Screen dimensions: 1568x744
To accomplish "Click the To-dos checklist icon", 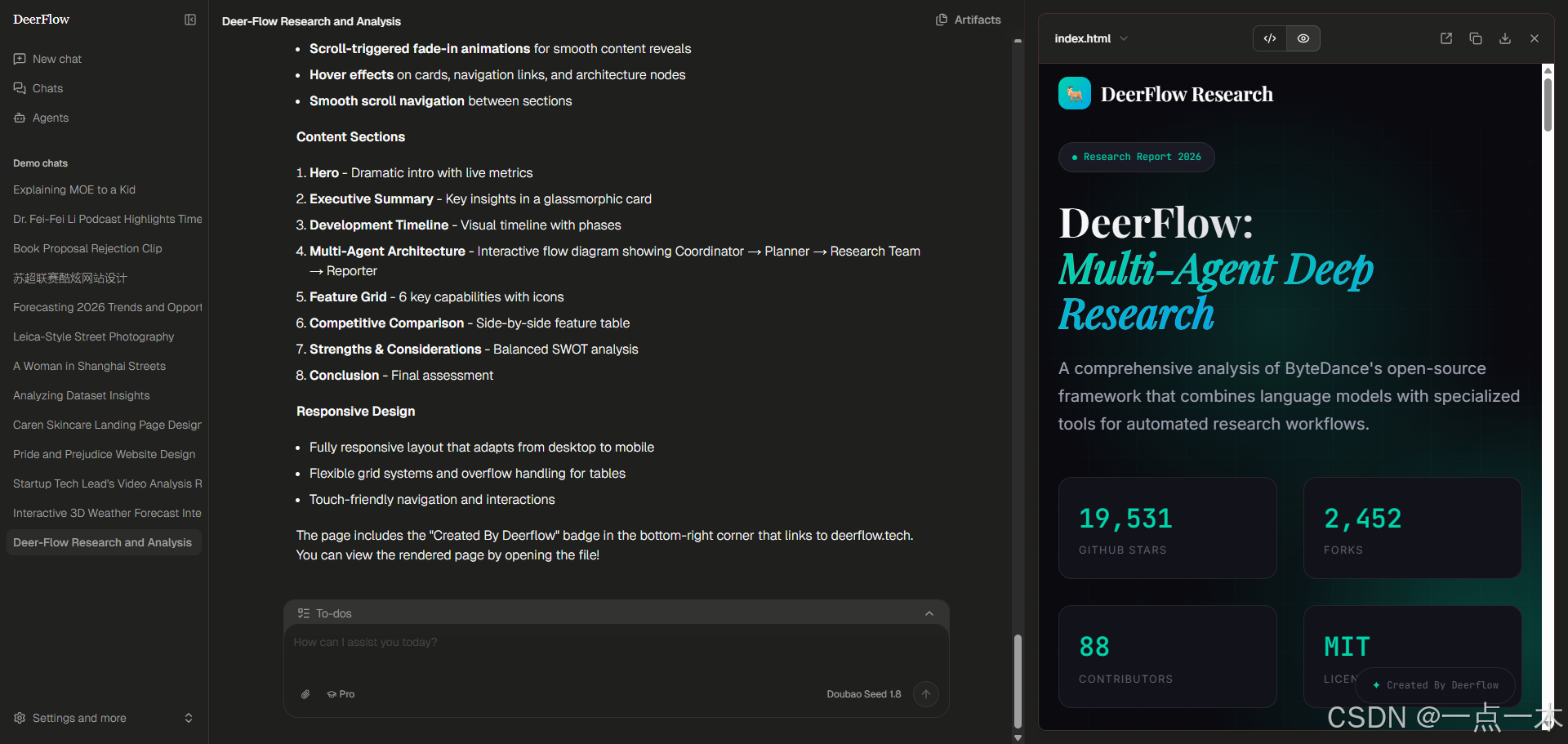I will tap(304, 613).
